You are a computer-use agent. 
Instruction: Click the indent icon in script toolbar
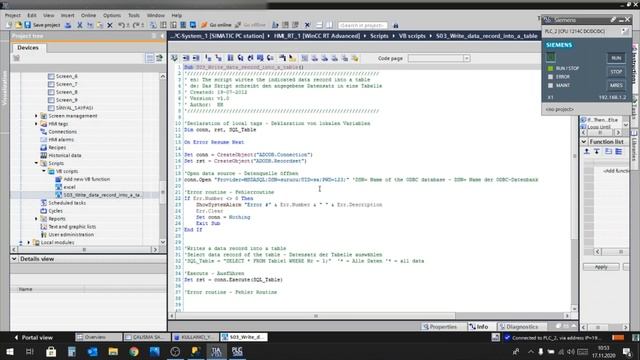point(186,58)
